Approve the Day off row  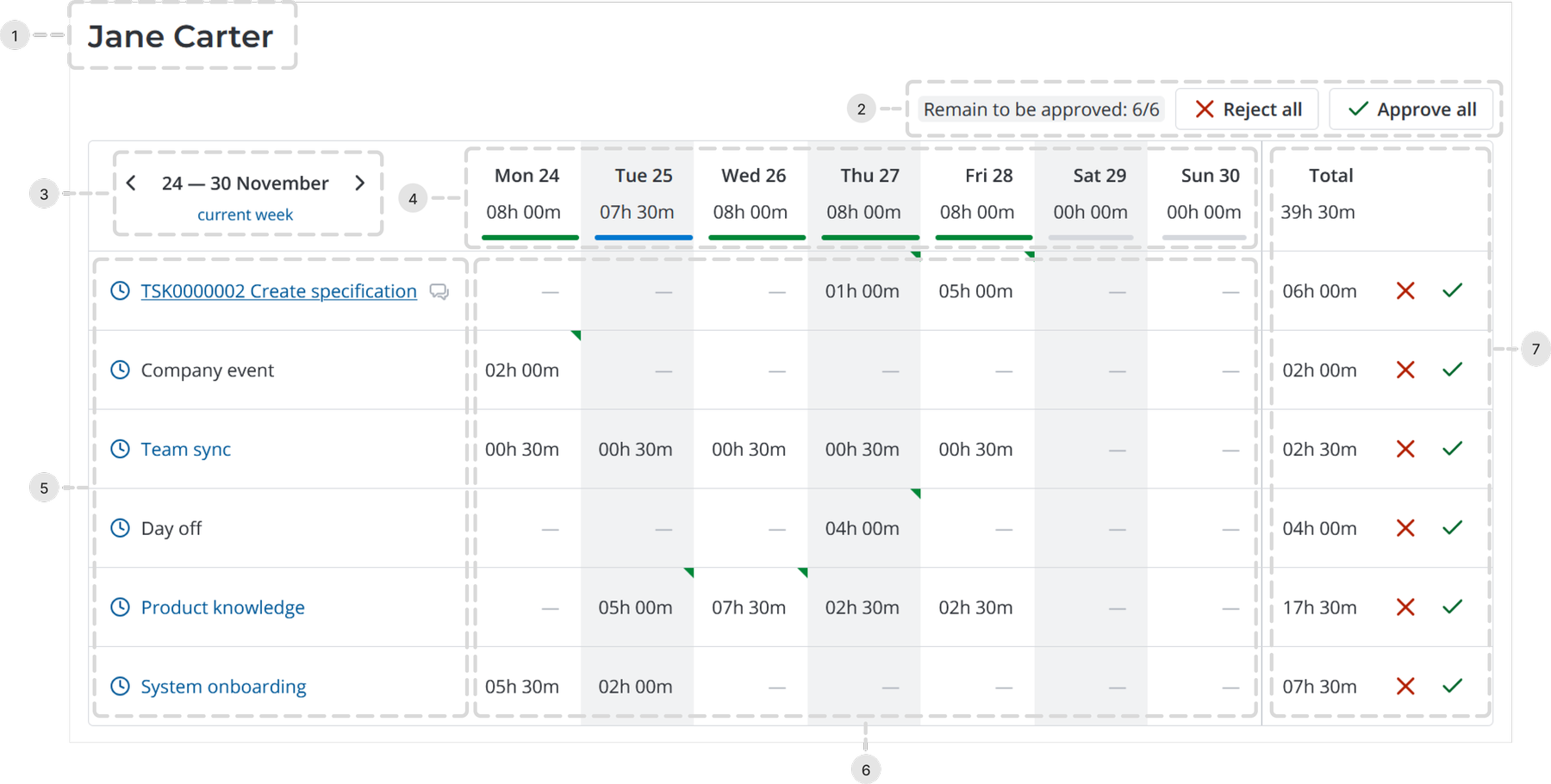(x=1453, y=528)
